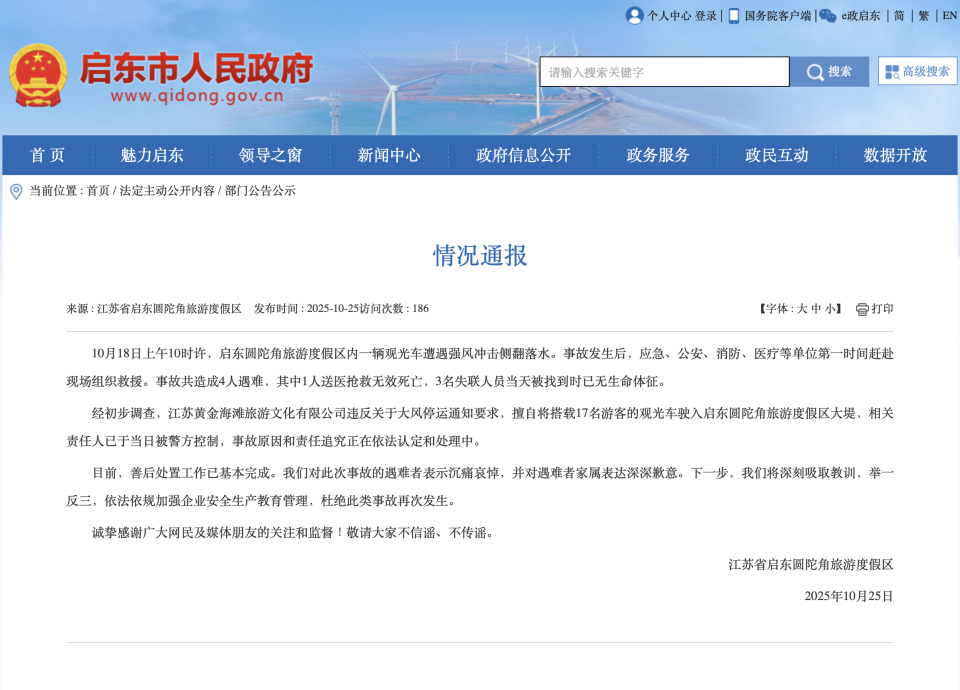Set font size to 大 in the font selector

(802, 308)
